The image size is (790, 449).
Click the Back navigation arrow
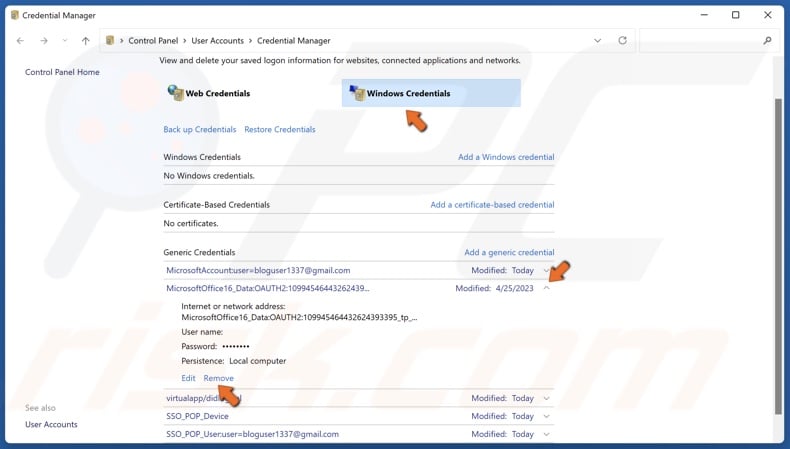[20, 41]
